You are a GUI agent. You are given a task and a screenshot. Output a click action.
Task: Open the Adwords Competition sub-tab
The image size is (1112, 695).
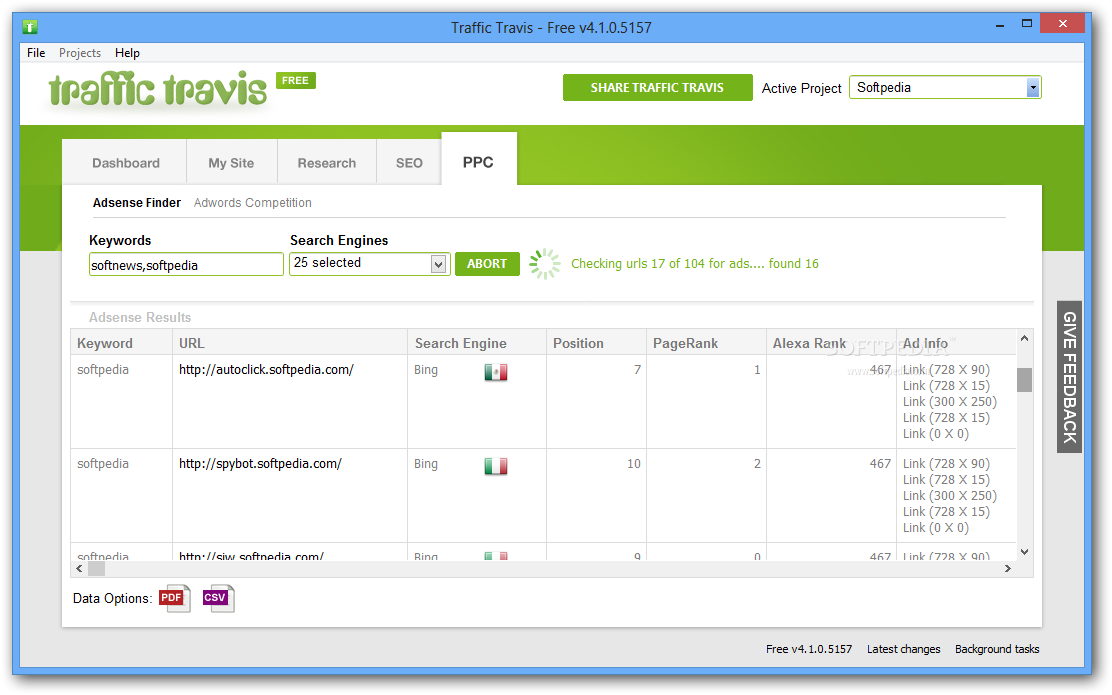(252, 203)
